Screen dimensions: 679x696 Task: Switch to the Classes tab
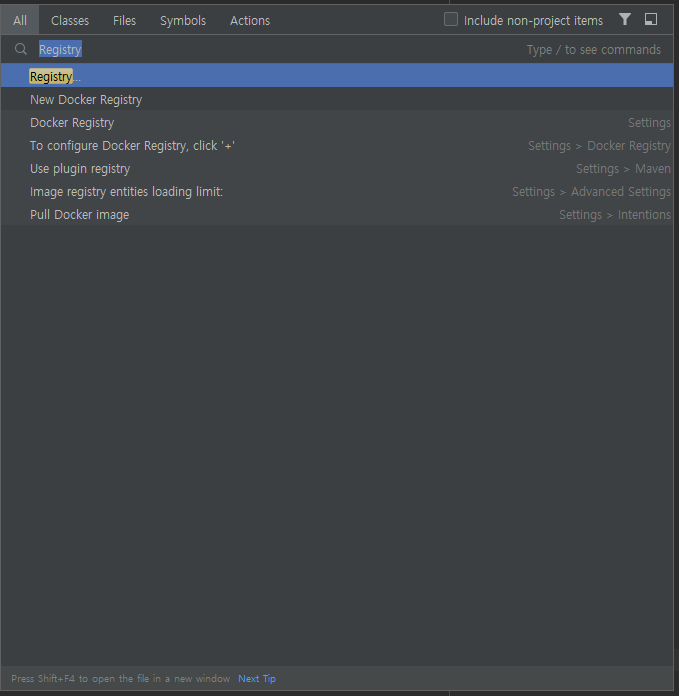(x=70, y=20)
